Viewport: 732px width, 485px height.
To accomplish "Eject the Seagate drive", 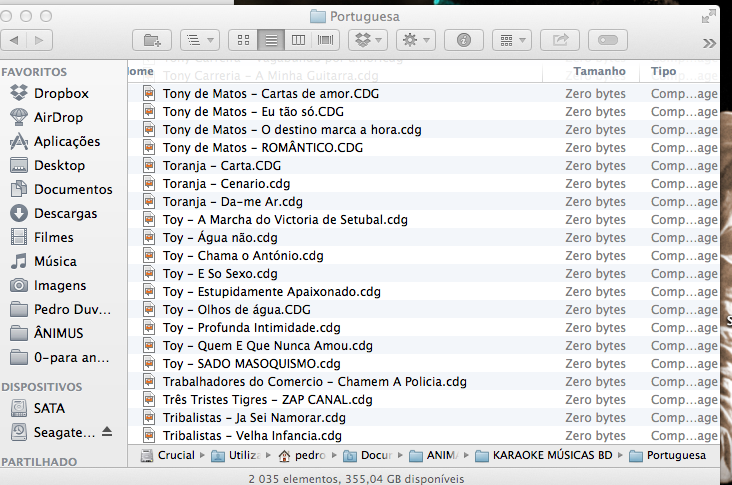I will (x=108, y=432).
